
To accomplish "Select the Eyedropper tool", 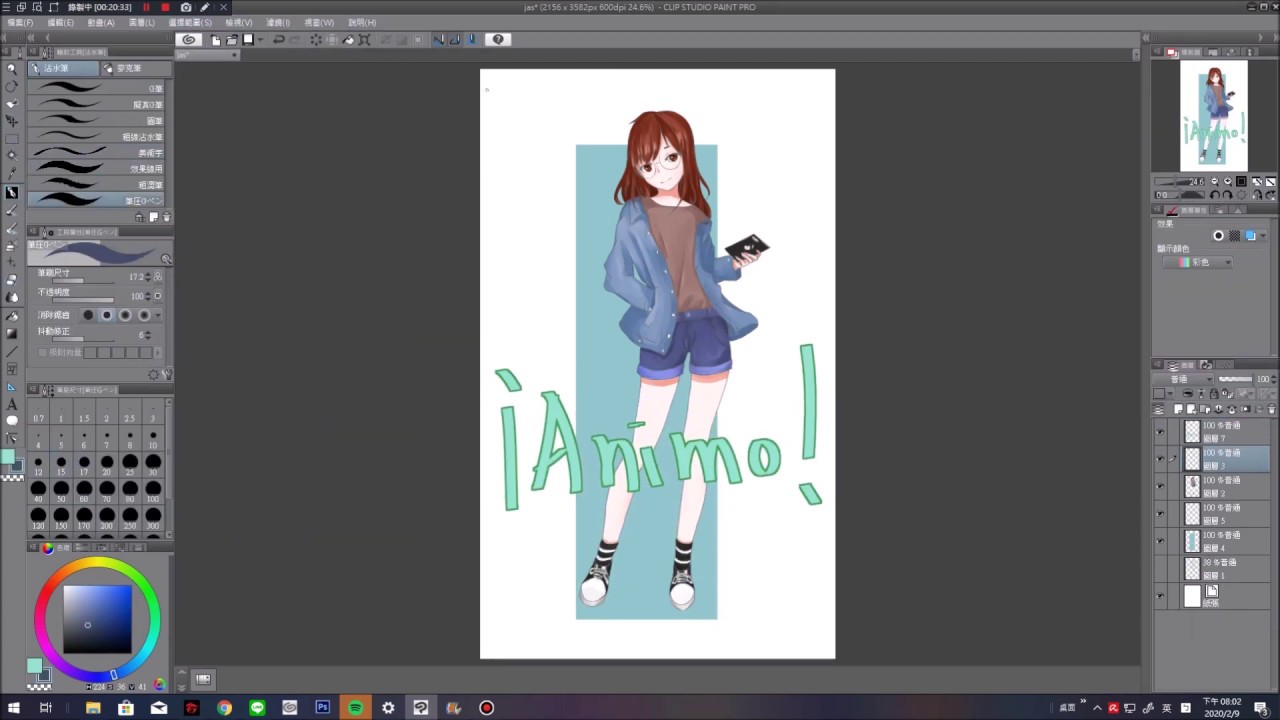I will 12,173.
